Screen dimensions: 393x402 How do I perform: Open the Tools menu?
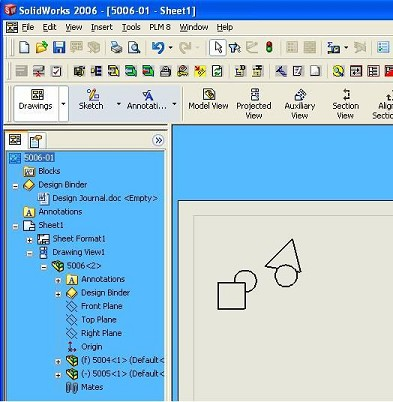click(131, 27)
